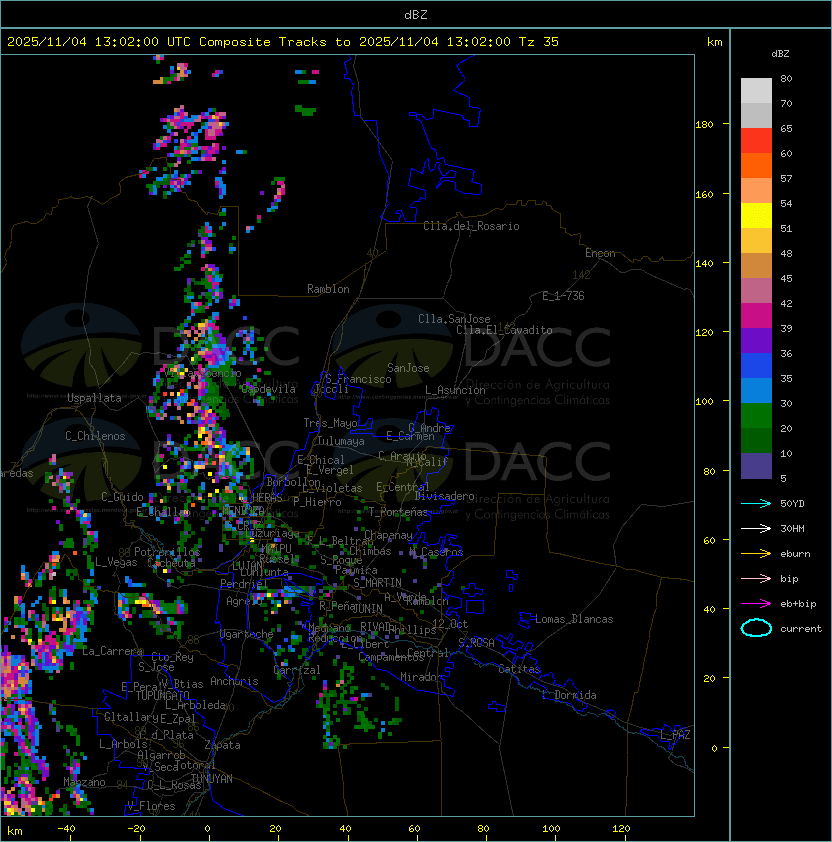Click the La_Carrera place label
This screenshot has height=842, width=832.
[x=113, y=651]
